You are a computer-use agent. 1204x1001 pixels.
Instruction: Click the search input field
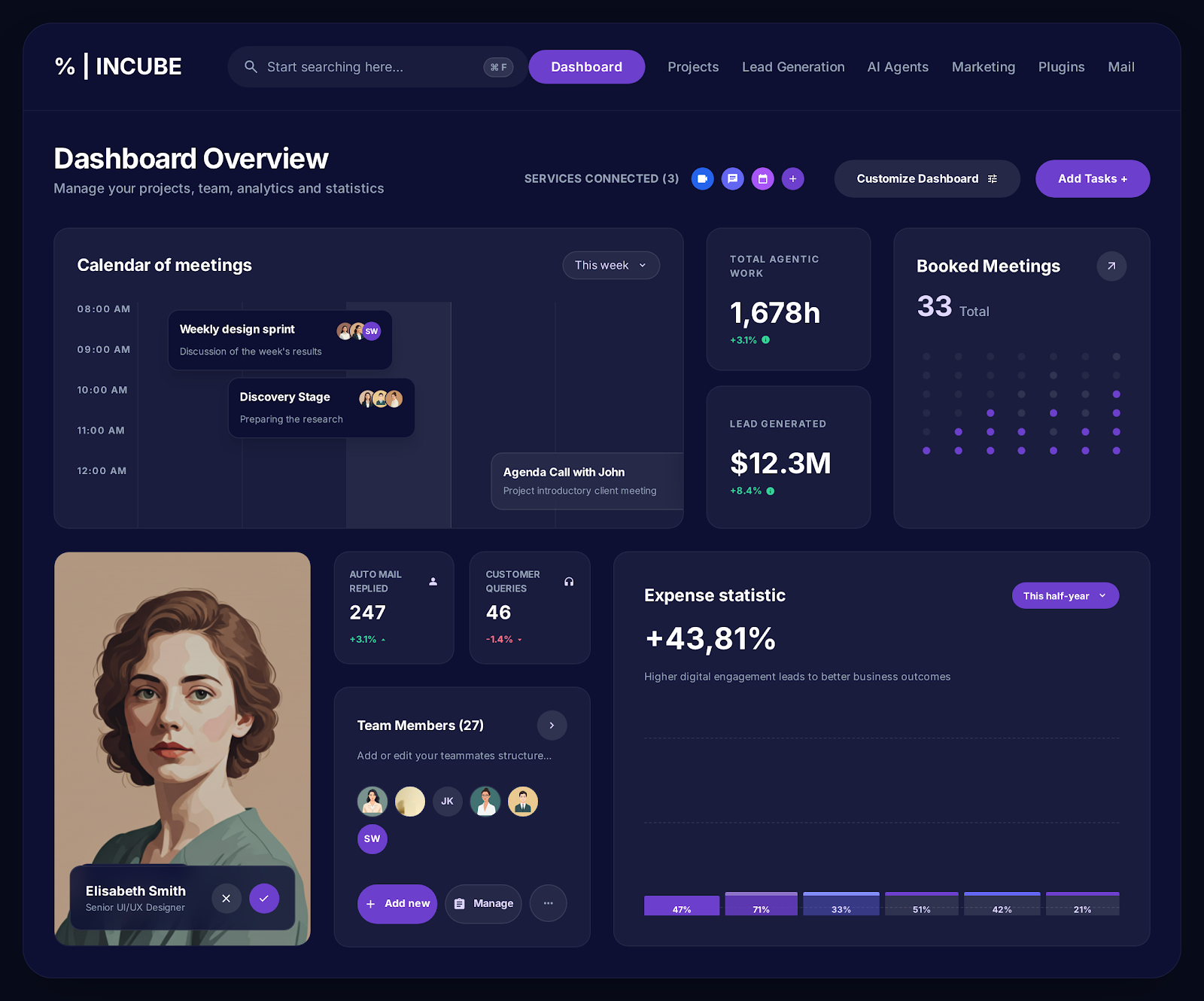369,67
